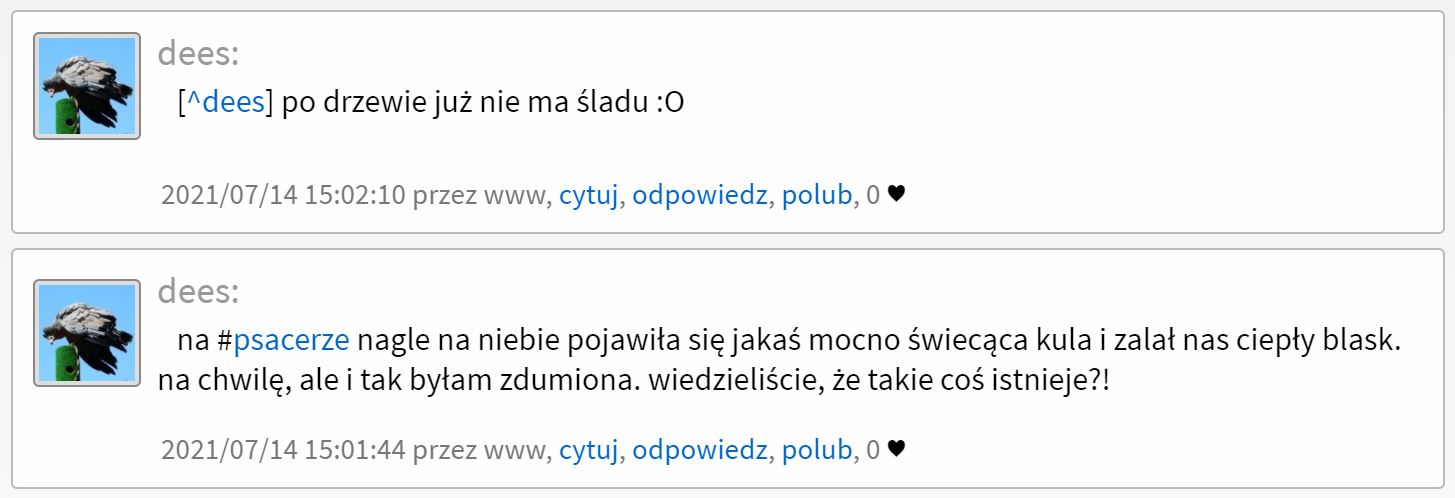
Task: Open the bird avatar of the bottom post
Action: coord(86,333)
